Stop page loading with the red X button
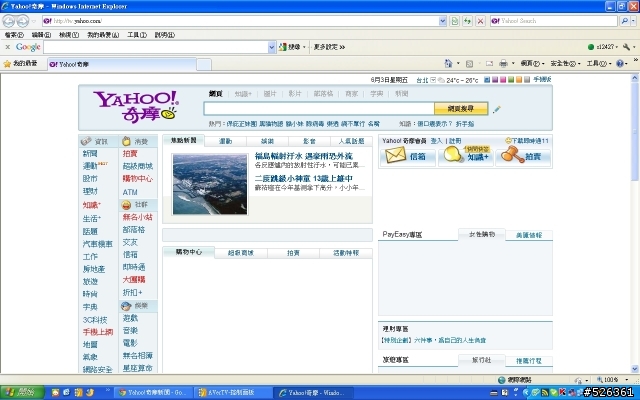The width and height of the screenshot is (640, 400). pos(480,21)
